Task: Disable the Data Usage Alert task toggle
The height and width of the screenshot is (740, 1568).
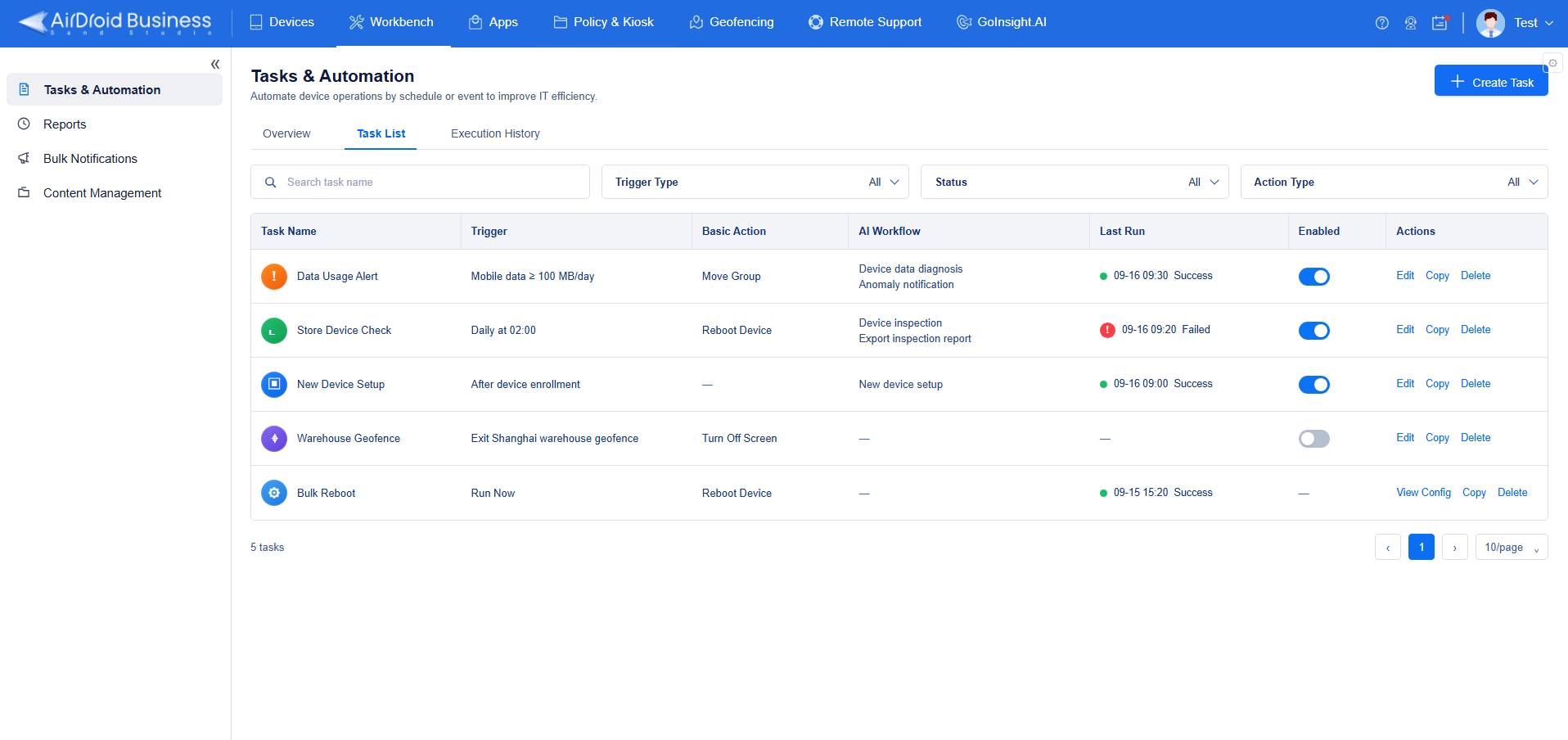Action: coord(1313,277)
